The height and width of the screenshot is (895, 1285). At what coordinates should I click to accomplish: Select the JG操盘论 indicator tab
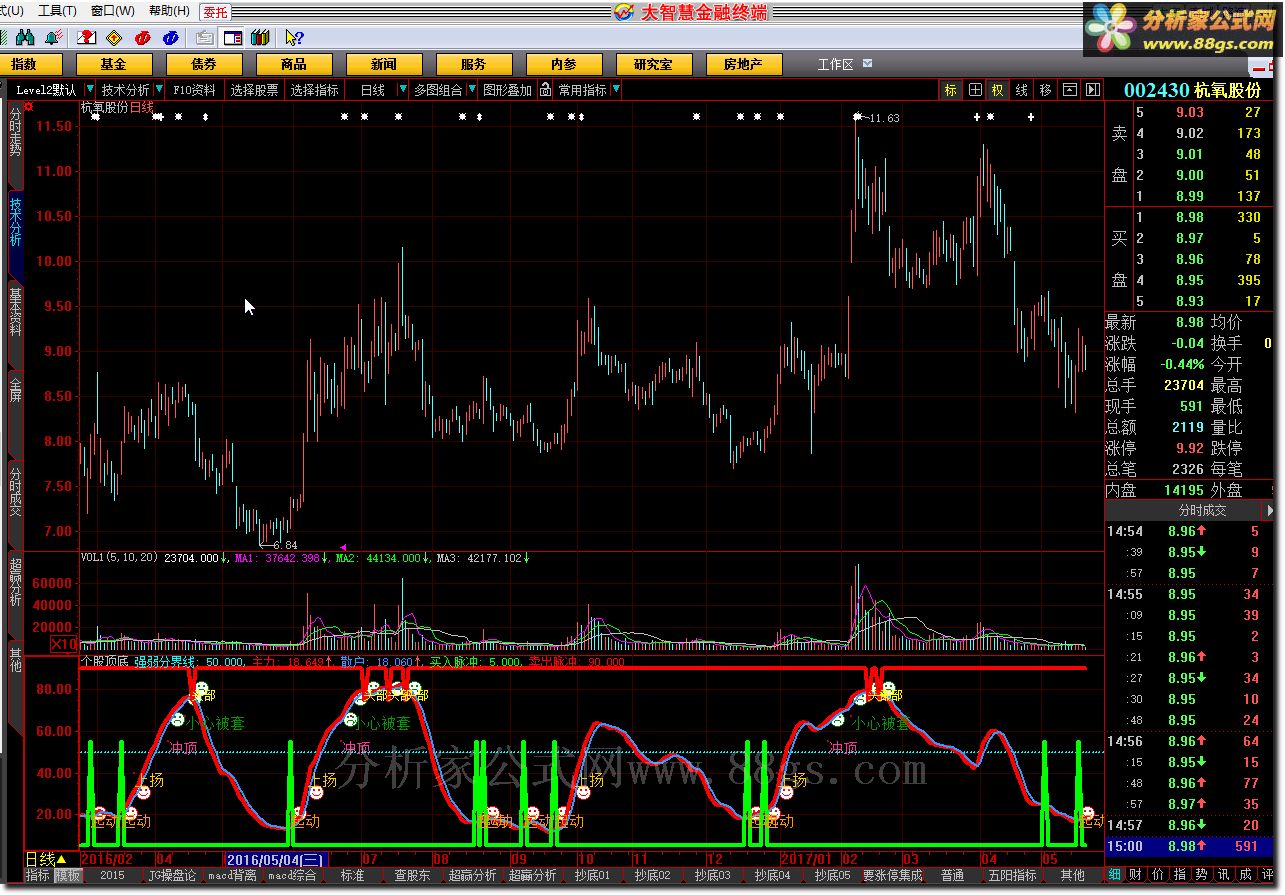[x=172, y=875]
